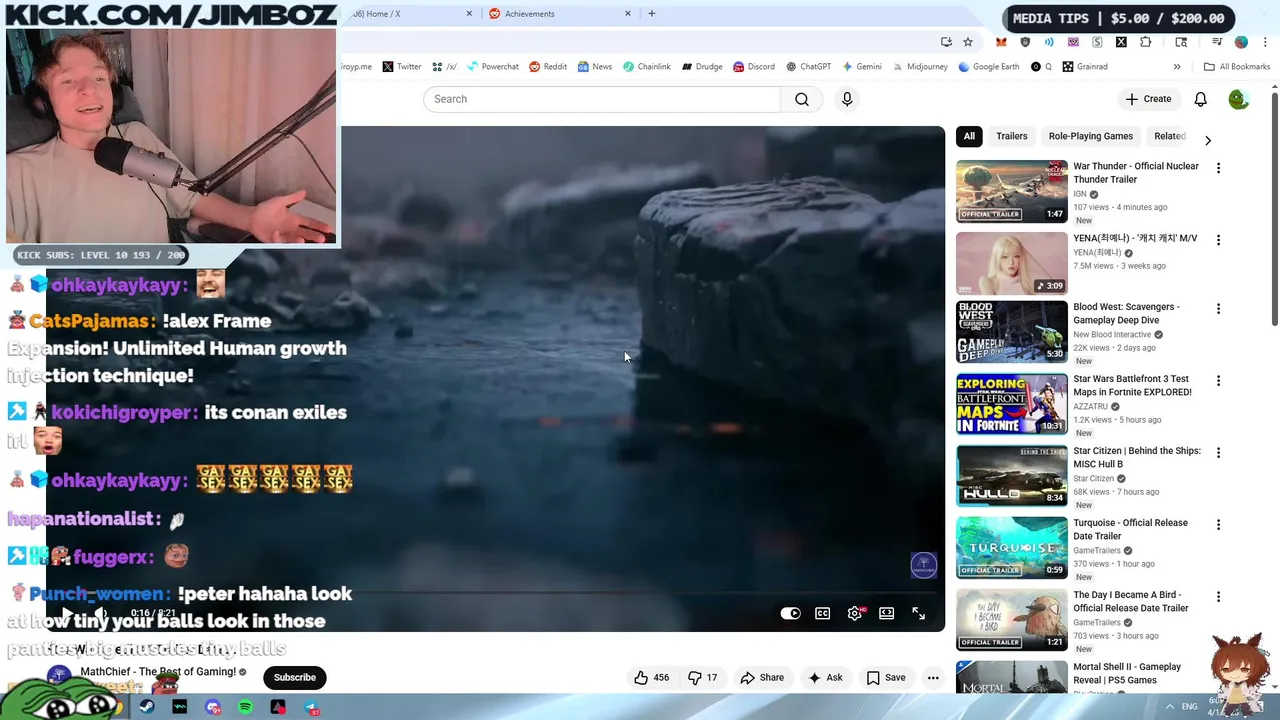Toggle closed captions CC button
The image size is (1280, 720).
(823, 613)
